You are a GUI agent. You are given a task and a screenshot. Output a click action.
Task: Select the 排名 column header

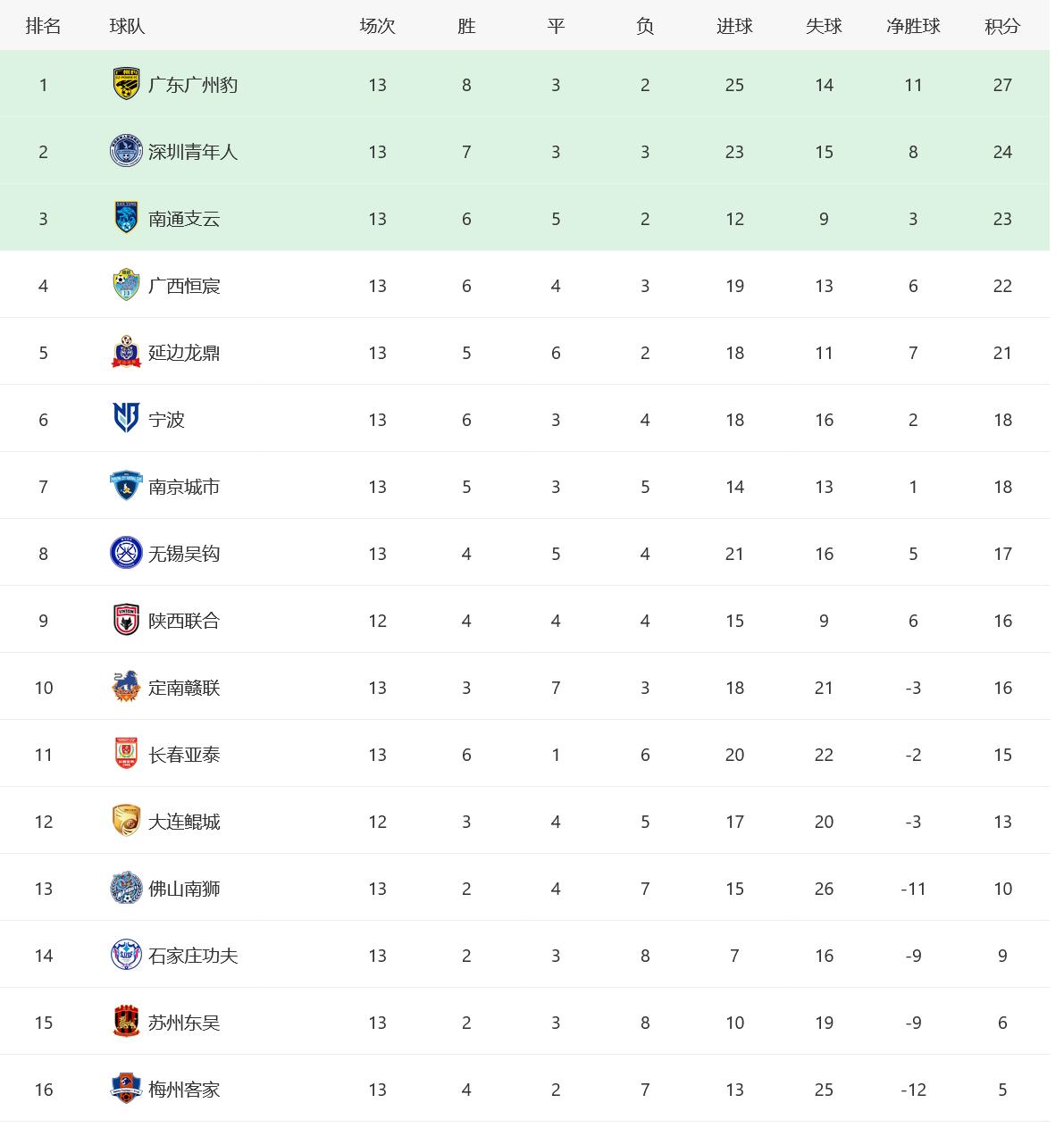(43, 26)
